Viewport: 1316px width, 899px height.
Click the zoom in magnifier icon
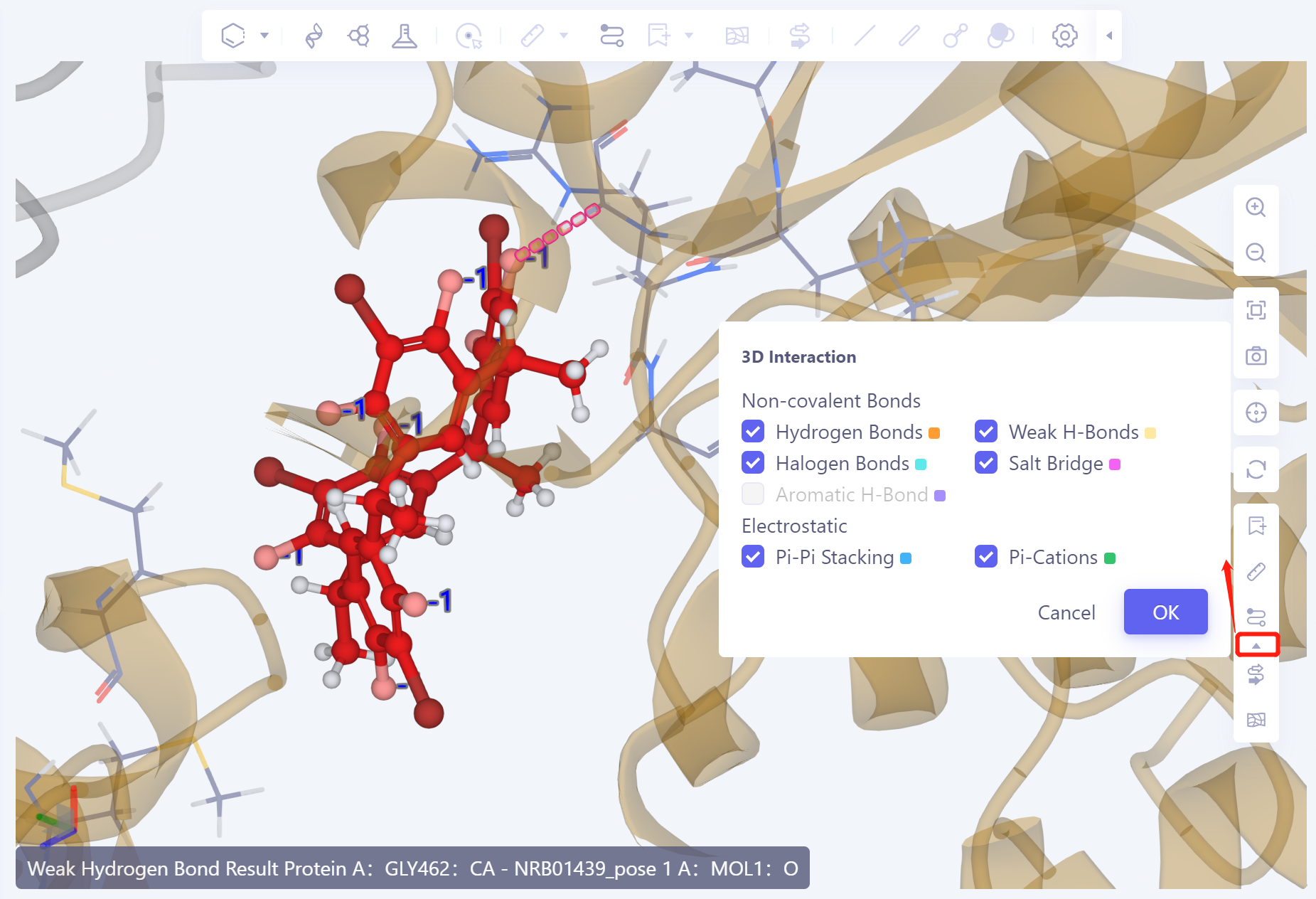1256,208
